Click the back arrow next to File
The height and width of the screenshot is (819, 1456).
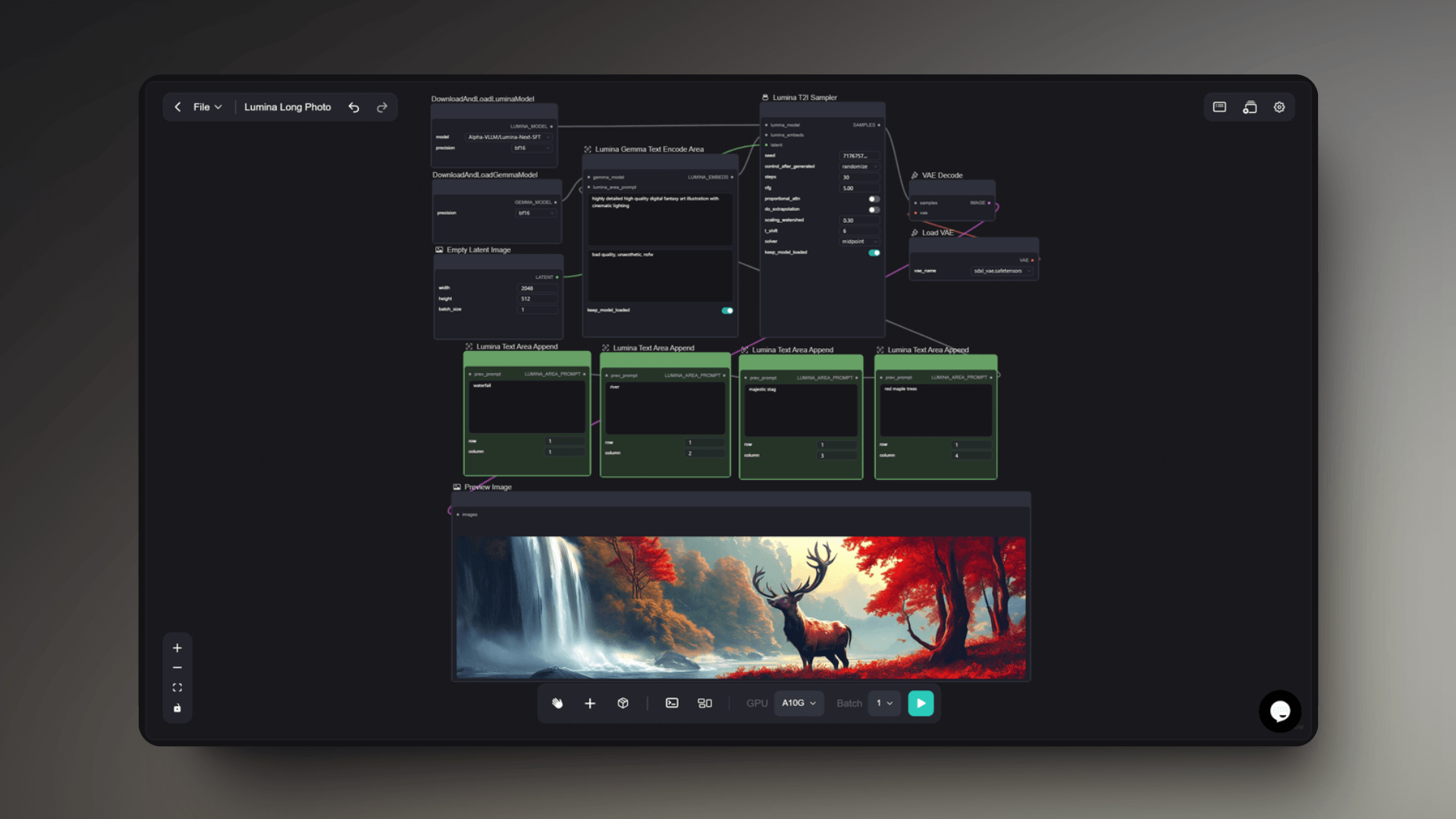(177, 107)
